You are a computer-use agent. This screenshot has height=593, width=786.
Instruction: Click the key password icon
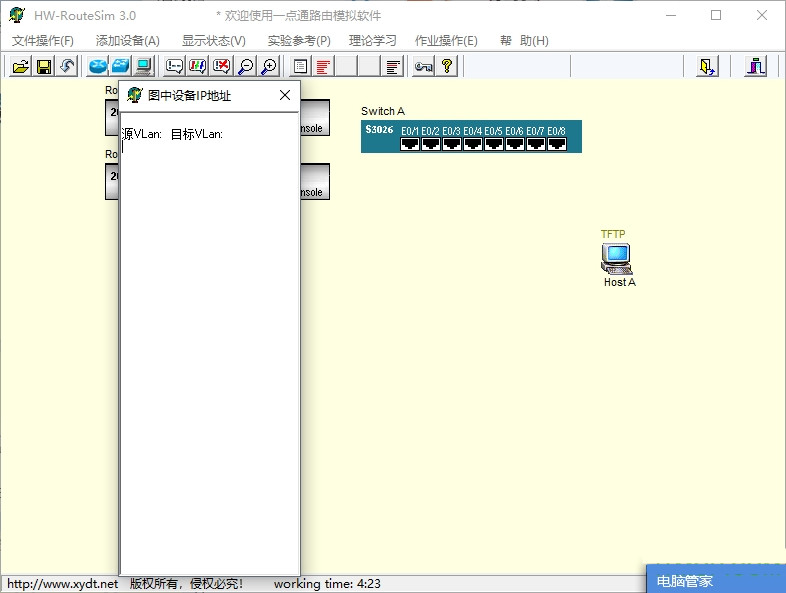pos(423,66)
